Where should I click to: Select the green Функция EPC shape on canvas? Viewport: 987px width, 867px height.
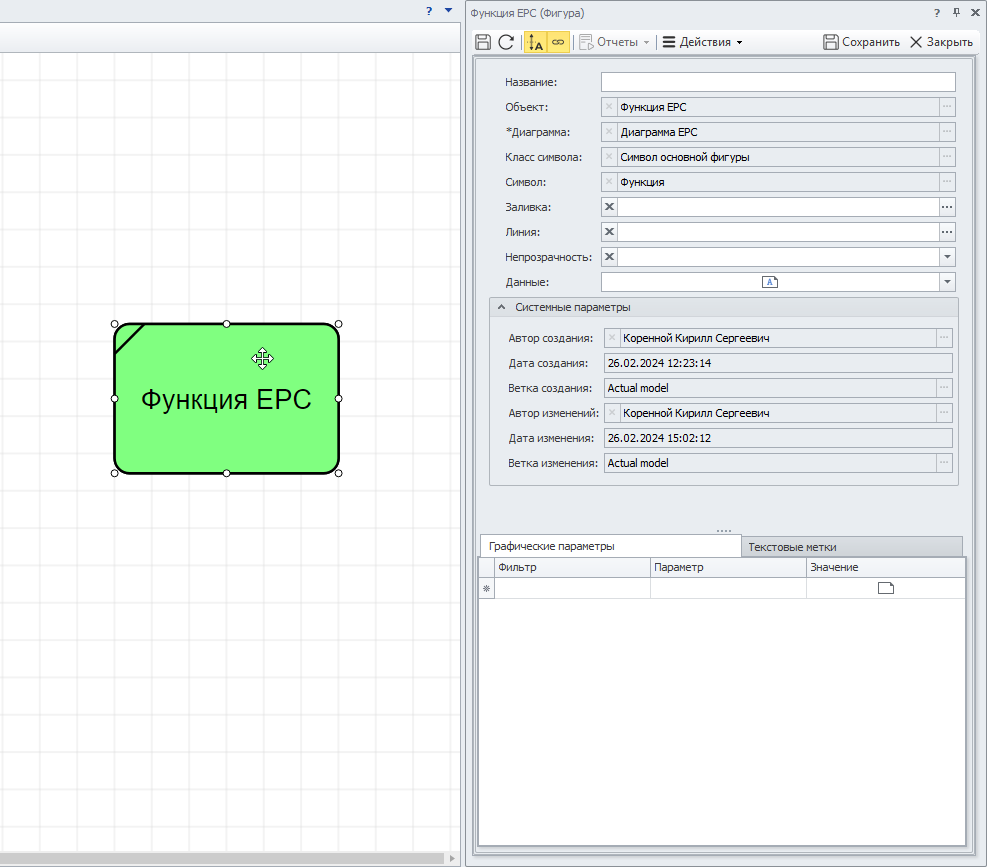(226, 430)
